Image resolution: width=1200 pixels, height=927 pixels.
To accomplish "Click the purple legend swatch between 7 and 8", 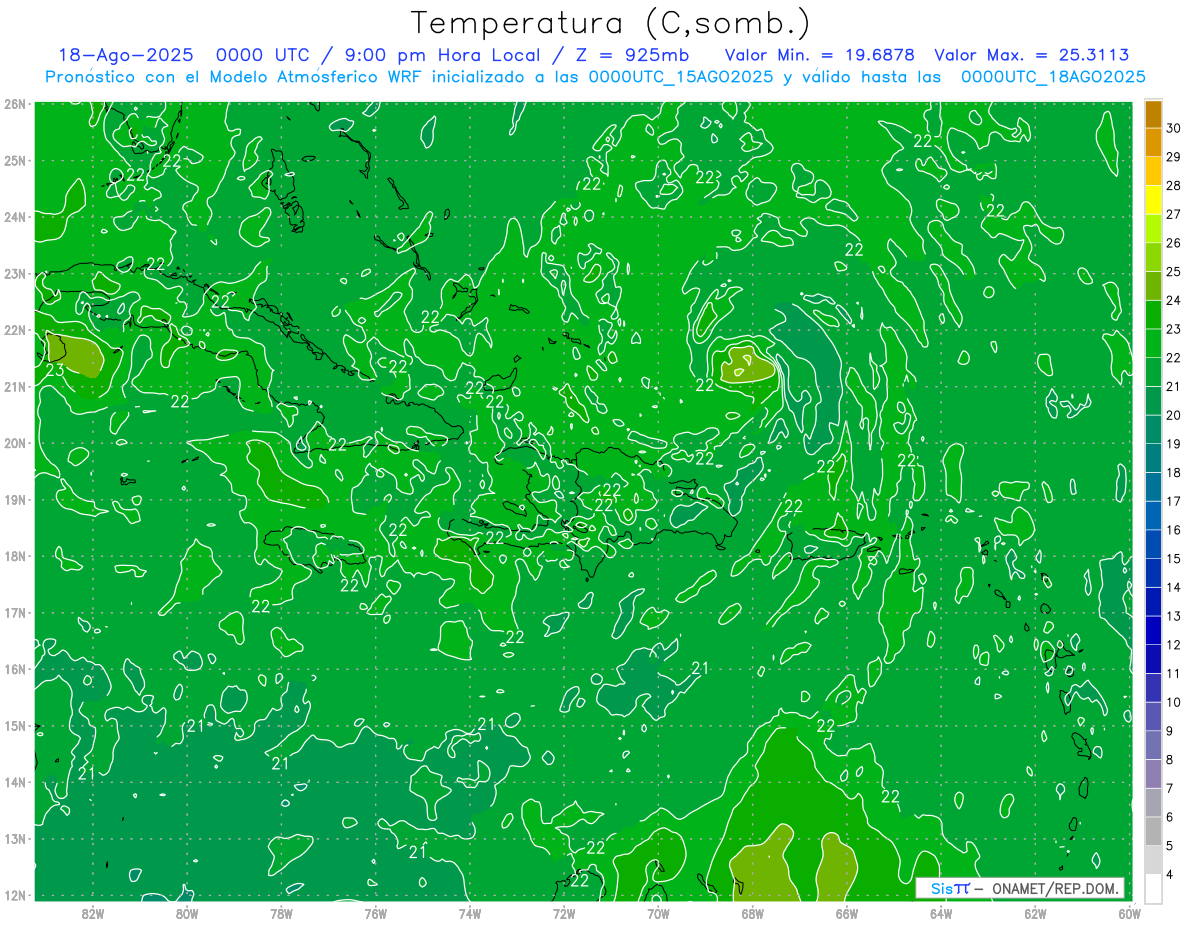I will pos(1153,774).
